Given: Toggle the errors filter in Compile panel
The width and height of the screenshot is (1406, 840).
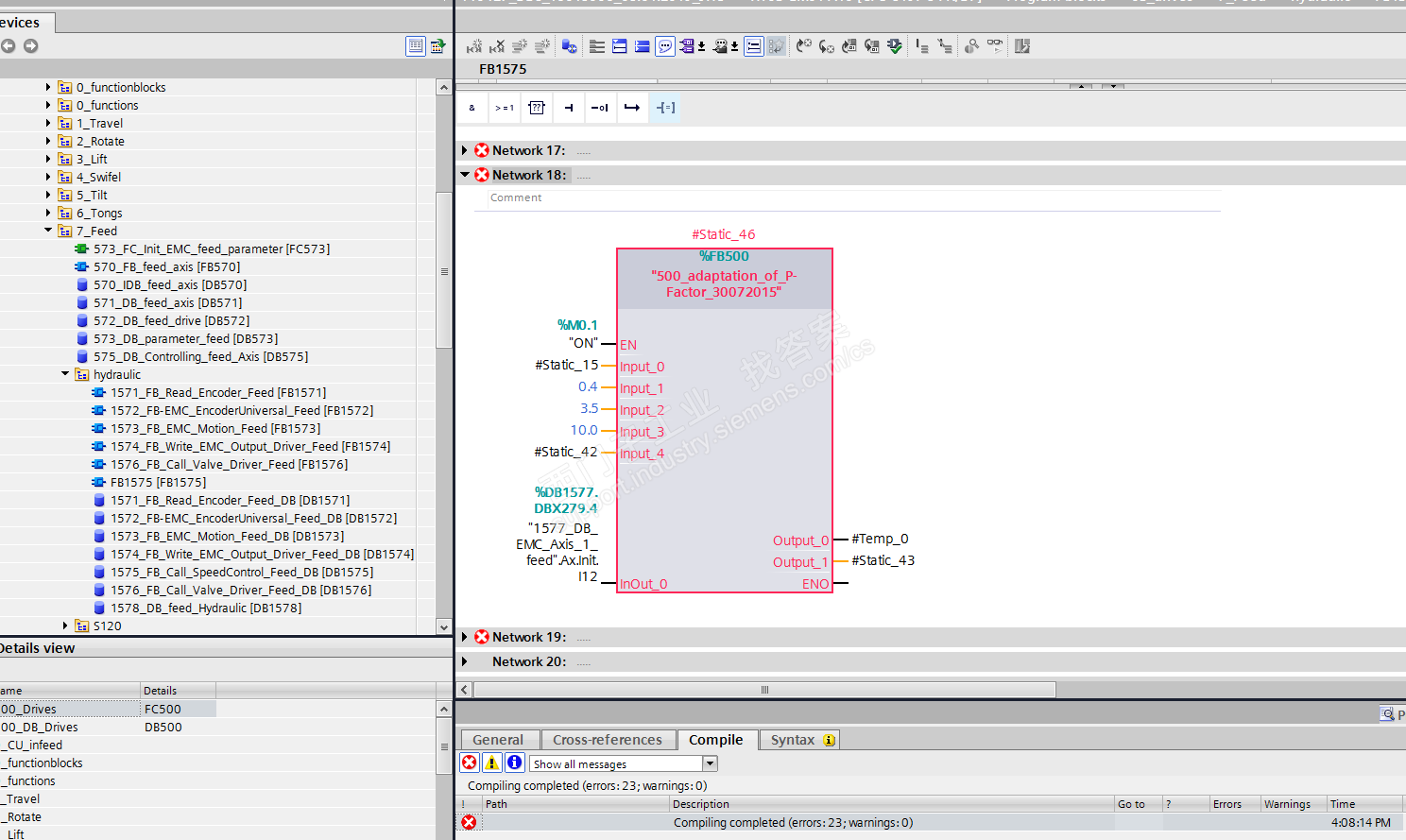Looking at the screenshot, I should tap(470, 763).
